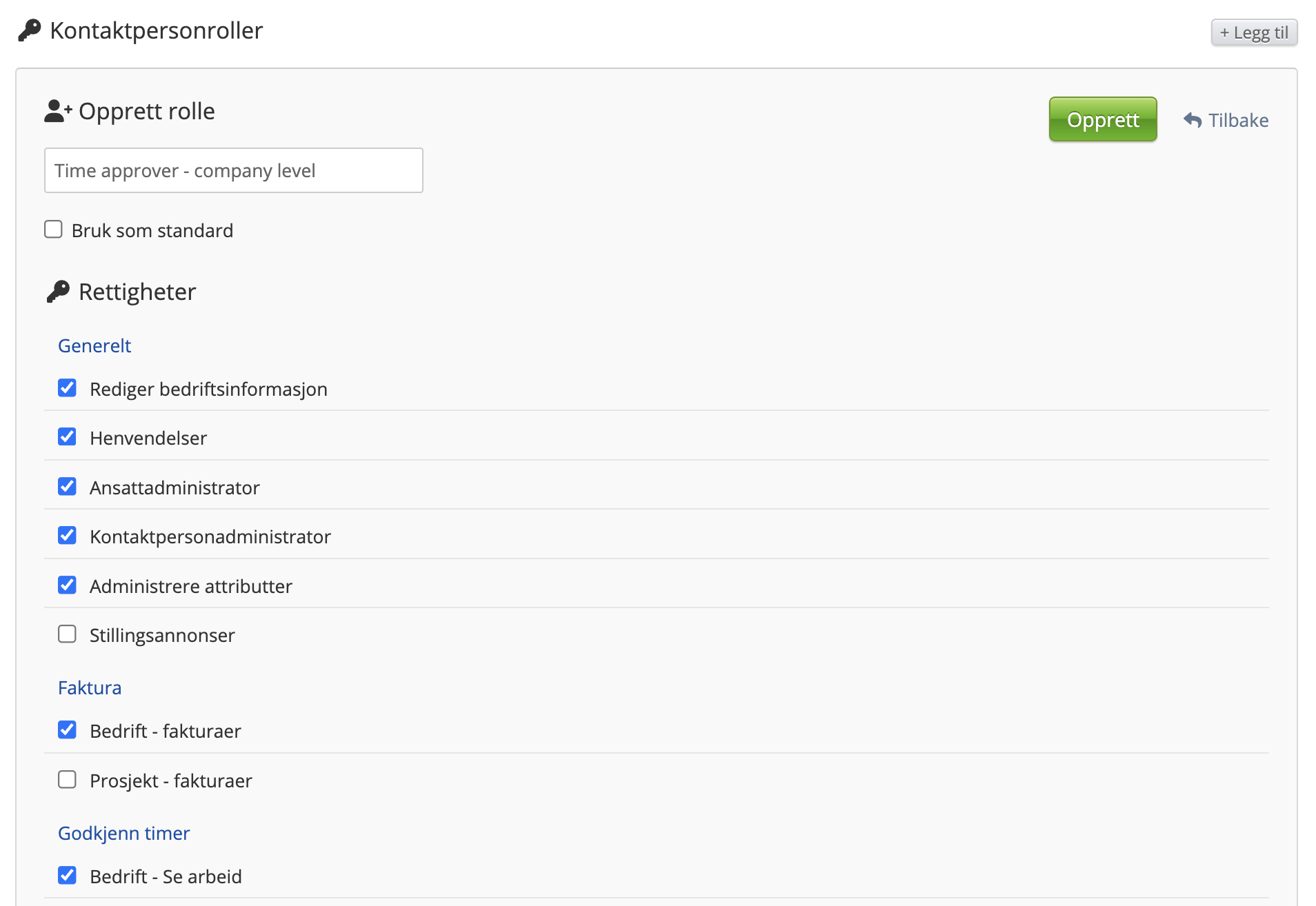The image size is (1316, 906).
Task: Uncheck Bedrift - fakturaer checkbox
Action: click(x=67, y=730)
